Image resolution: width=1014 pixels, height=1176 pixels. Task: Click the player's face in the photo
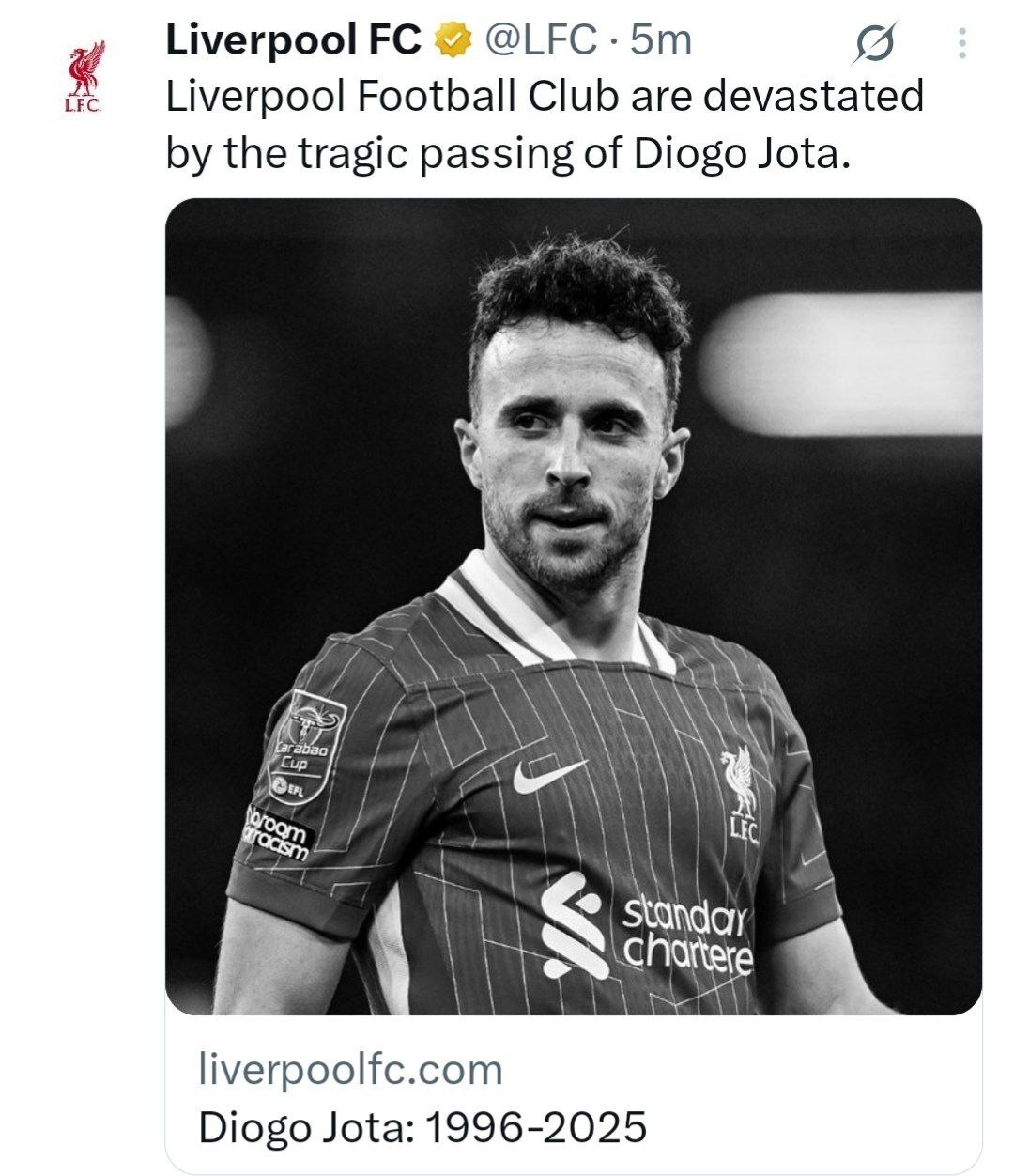coord(563,441)
